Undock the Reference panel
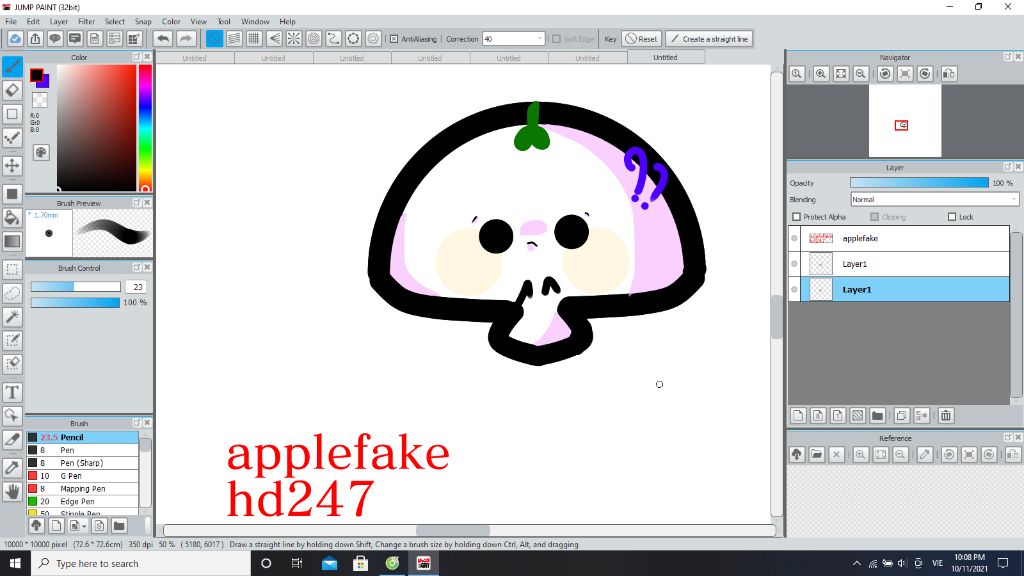 tap(1008, 438)
